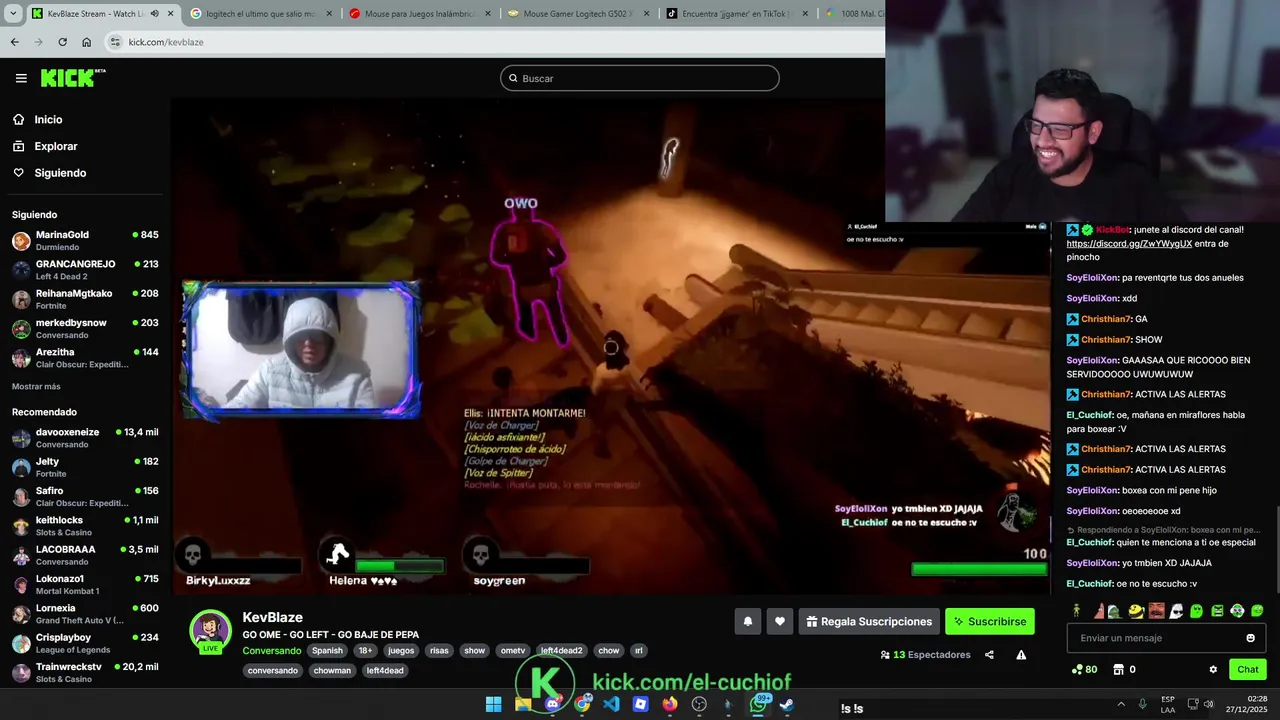Open the emoji picker in chat input
The width and height of the screenshot is (1280, 720).
click(x=1250, y=638)
